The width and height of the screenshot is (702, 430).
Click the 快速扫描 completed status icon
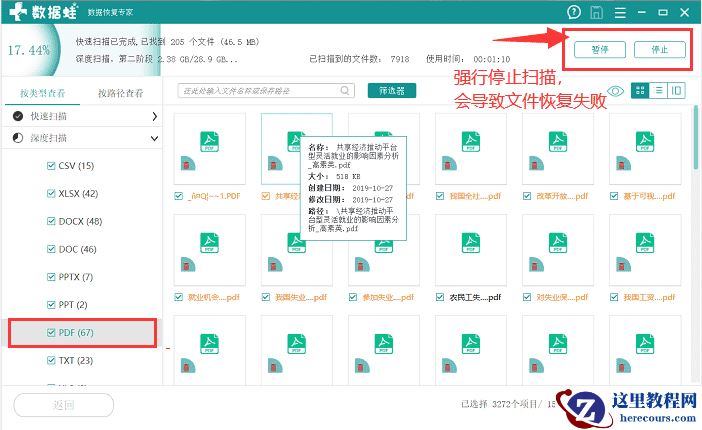[x=18, y=116]
